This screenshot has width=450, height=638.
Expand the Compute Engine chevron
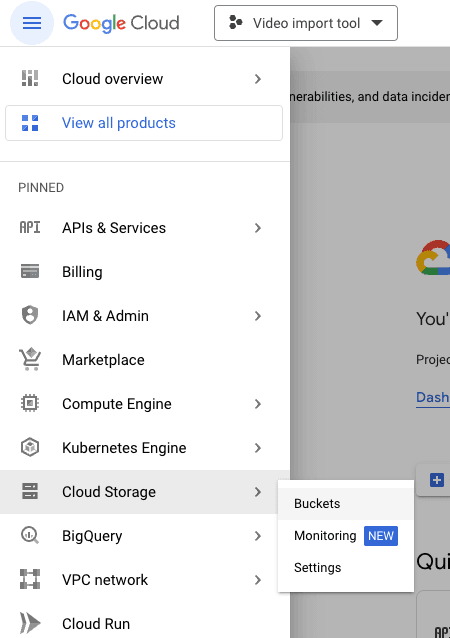coord(258,404)
